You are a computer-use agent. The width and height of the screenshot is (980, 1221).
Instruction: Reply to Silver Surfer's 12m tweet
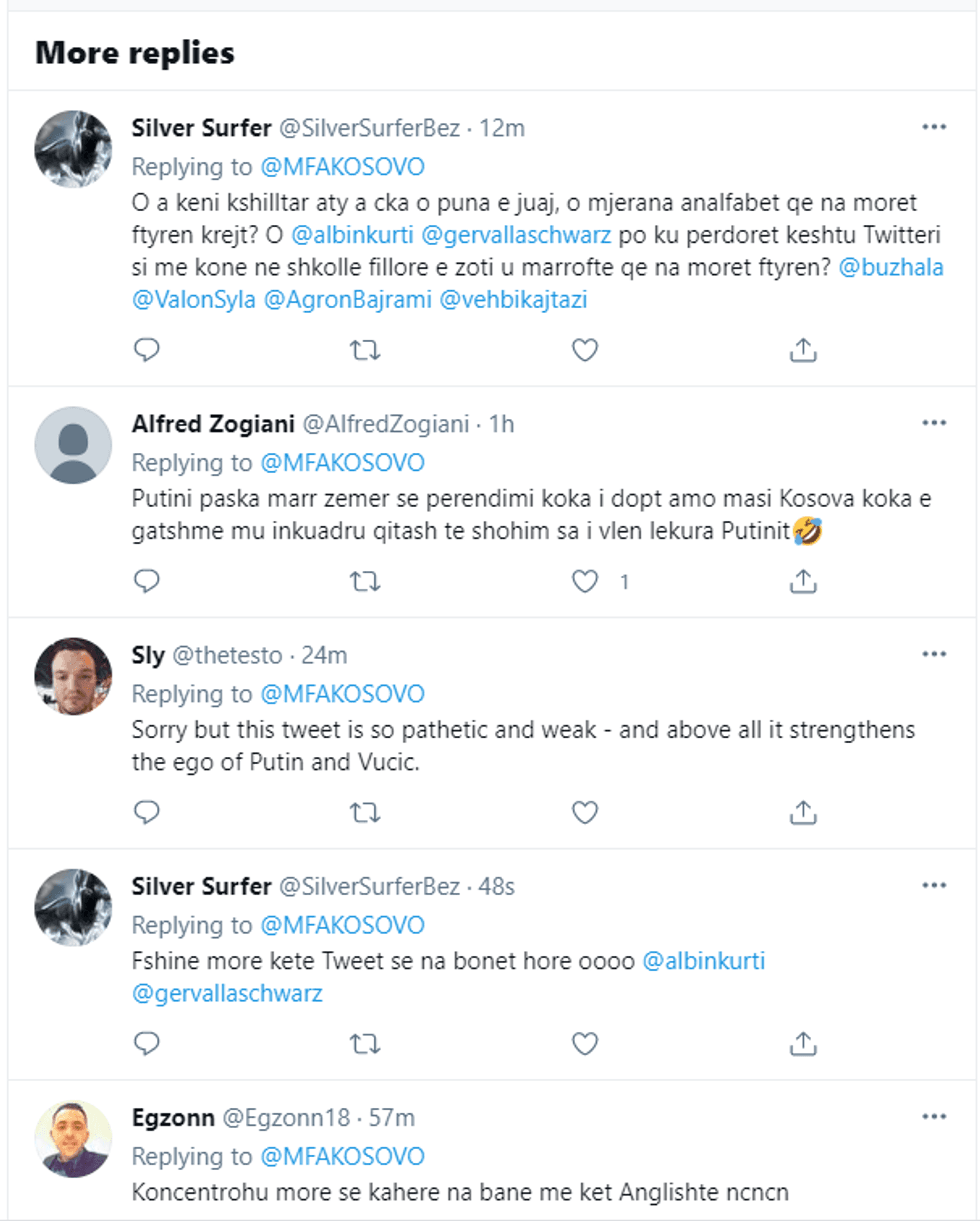(147, 350)
